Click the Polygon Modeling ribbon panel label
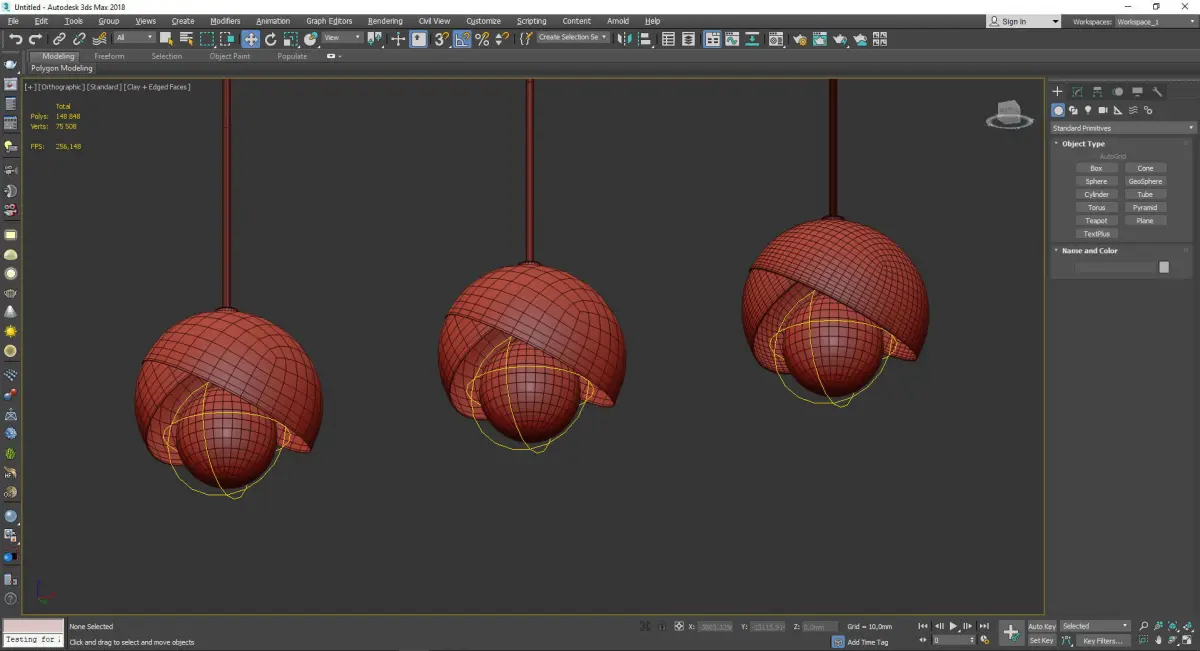 (x=62, y=69)
